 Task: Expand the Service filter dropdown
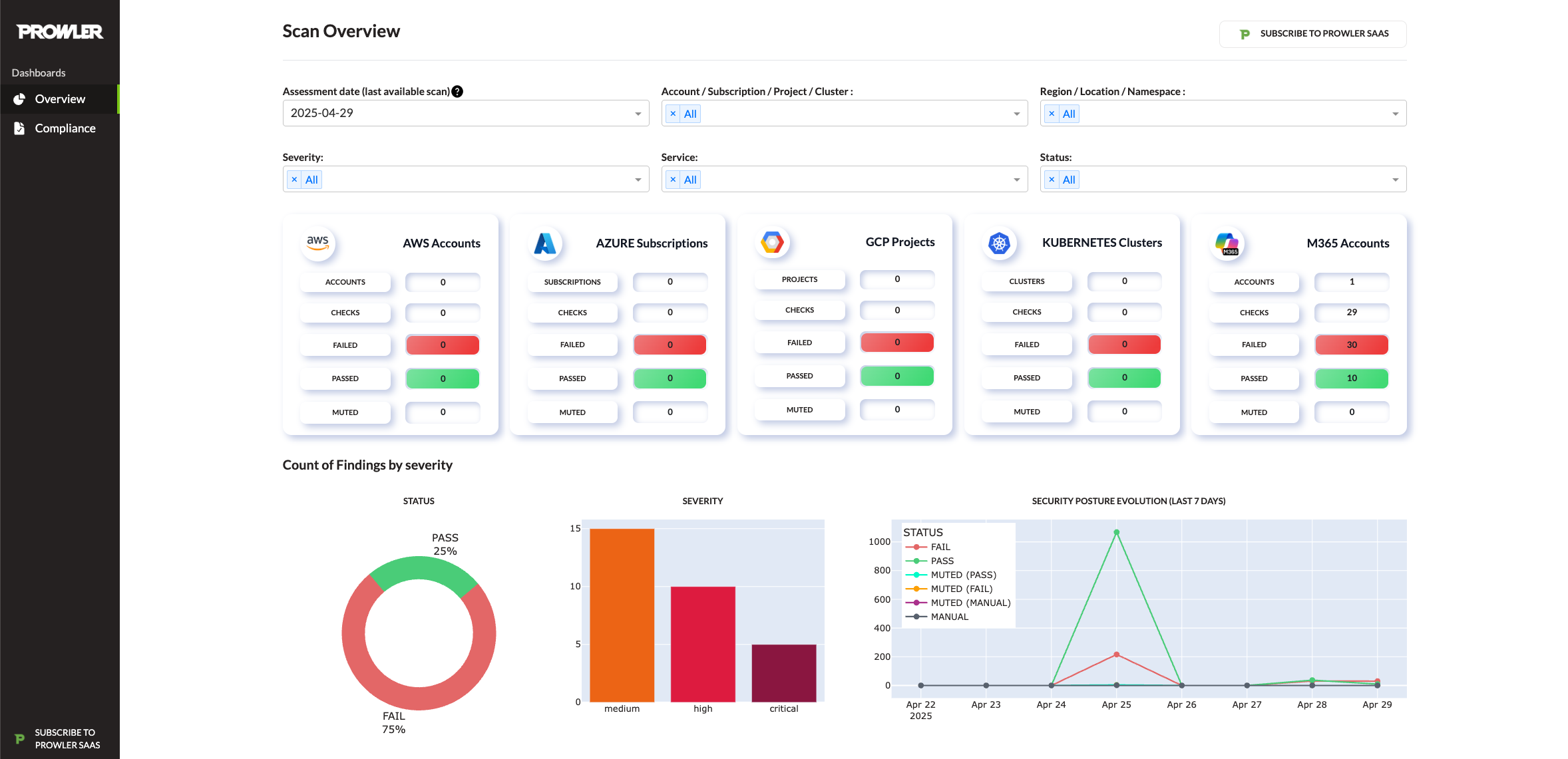[x=1016, y=179]
